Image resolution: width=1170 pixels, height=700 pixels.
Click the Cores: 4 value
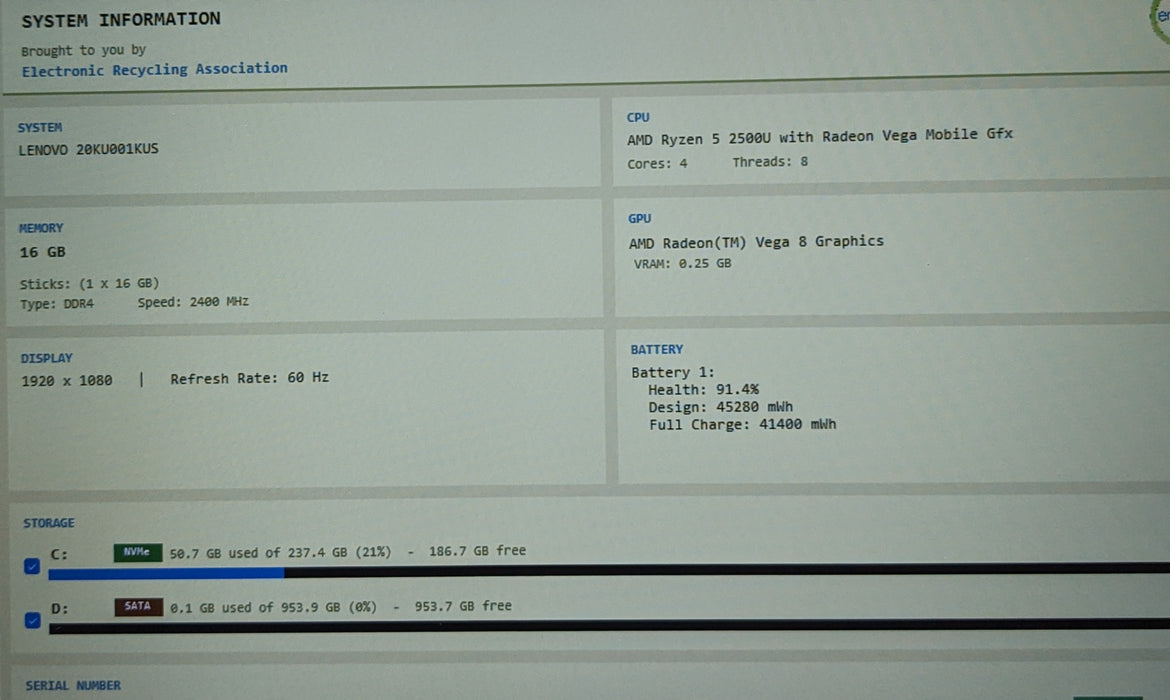click(x=657, y=163)
